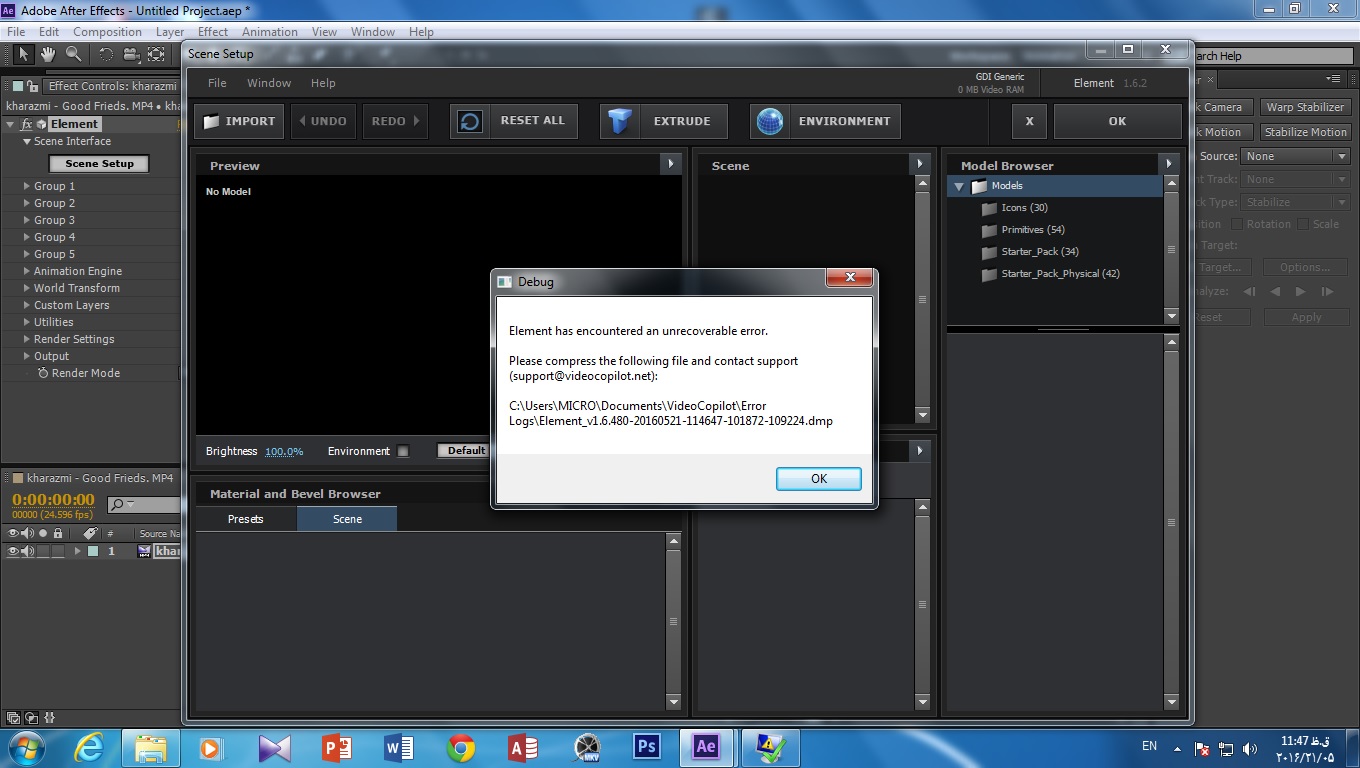The height and width of the screenshot is (768, 1360).
Task: Toggle layer 1 video eye visibility
Action: (x=14, y=551)
